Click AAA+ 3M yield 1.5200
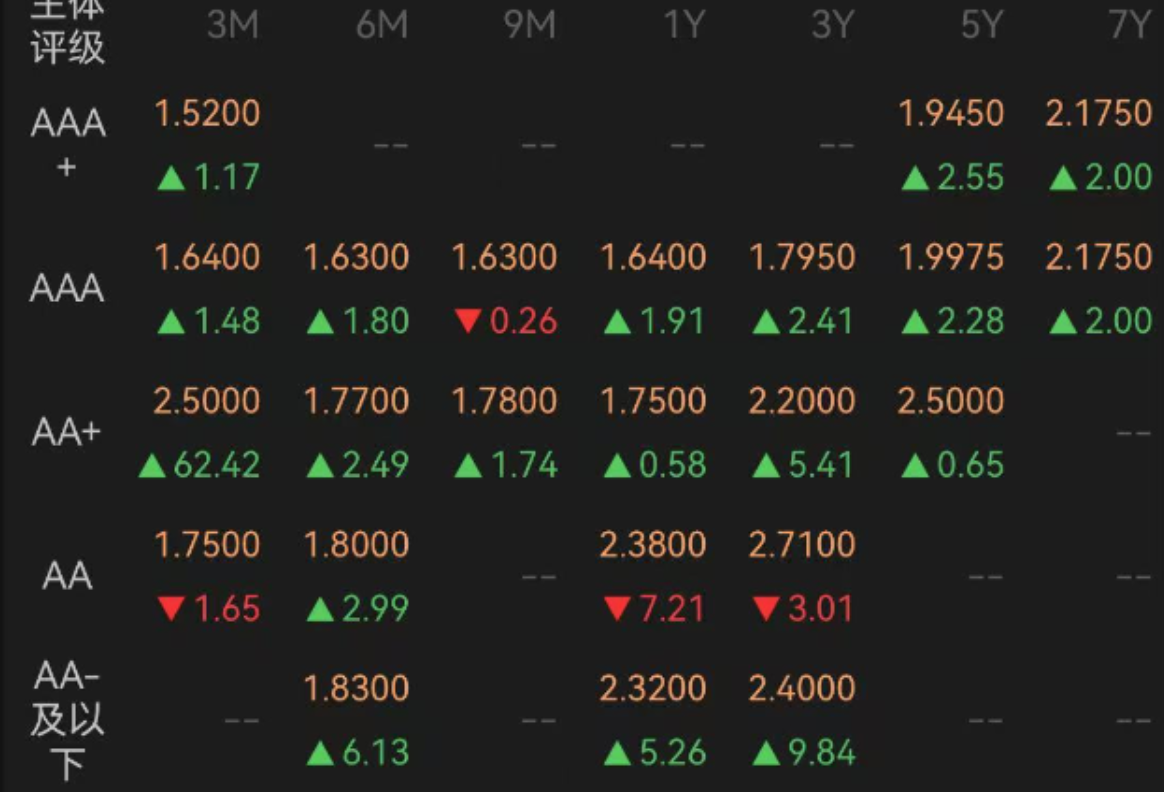Viewport: 1164px width, 792px height. coord(207,113)
